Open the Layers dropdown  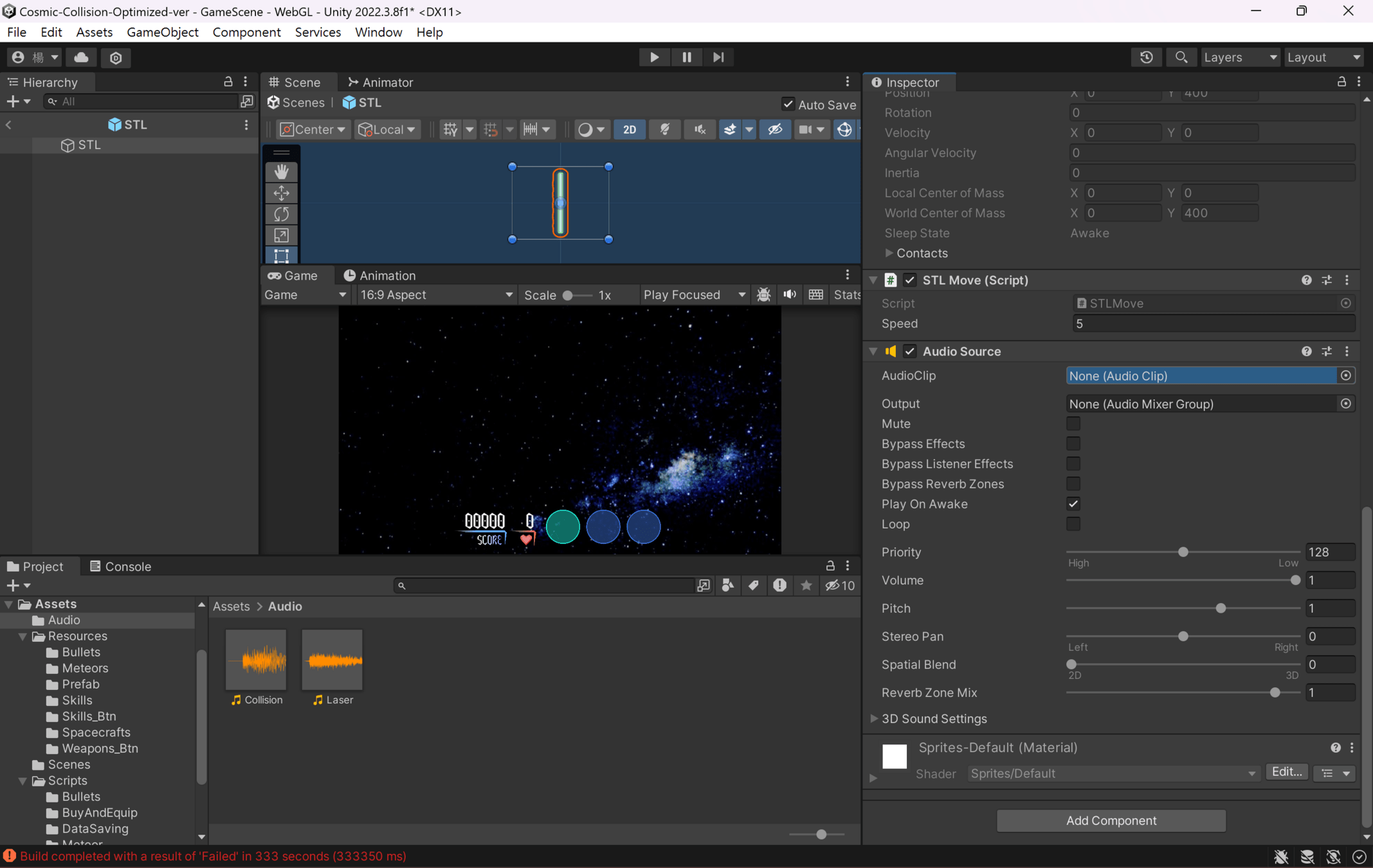coord(1239,57)
